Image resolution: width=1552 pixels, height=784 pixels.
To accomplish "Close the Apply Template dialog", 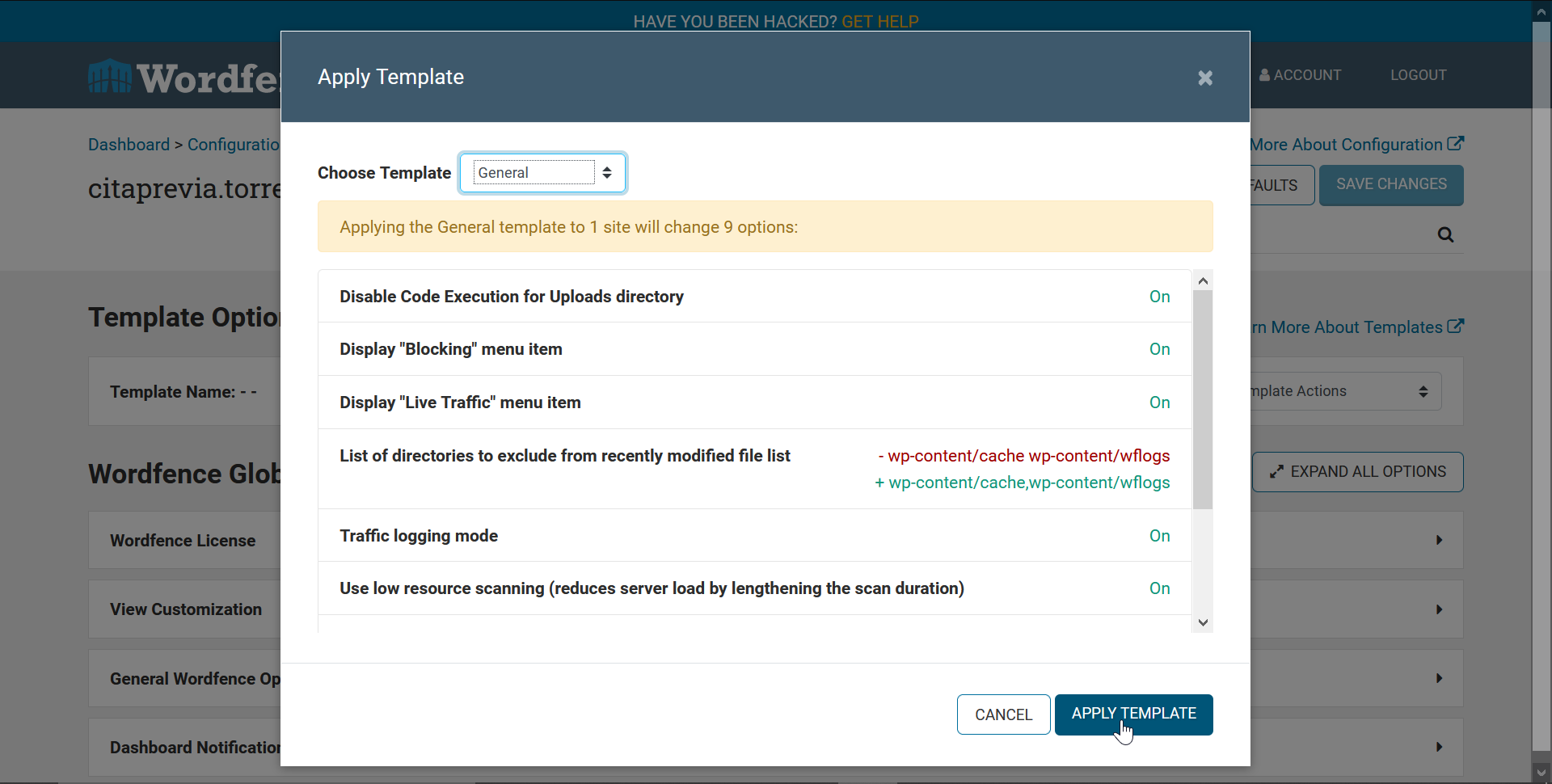I will click(1204, 78).
